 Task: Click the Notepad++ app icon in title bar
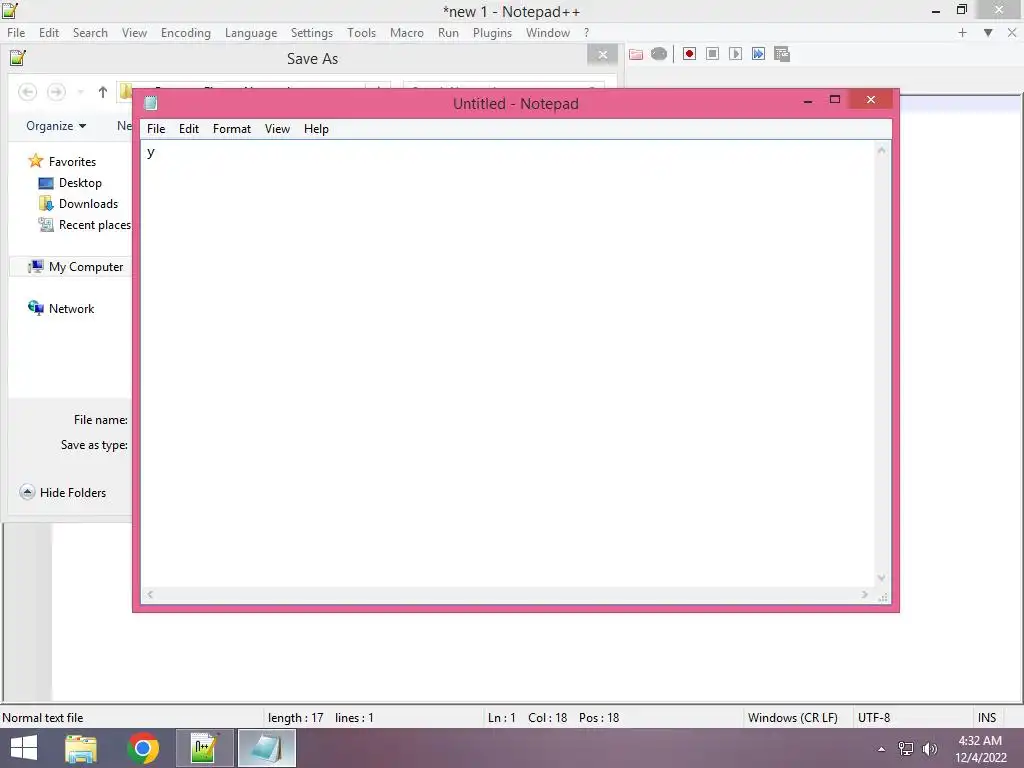coord(10,10)
